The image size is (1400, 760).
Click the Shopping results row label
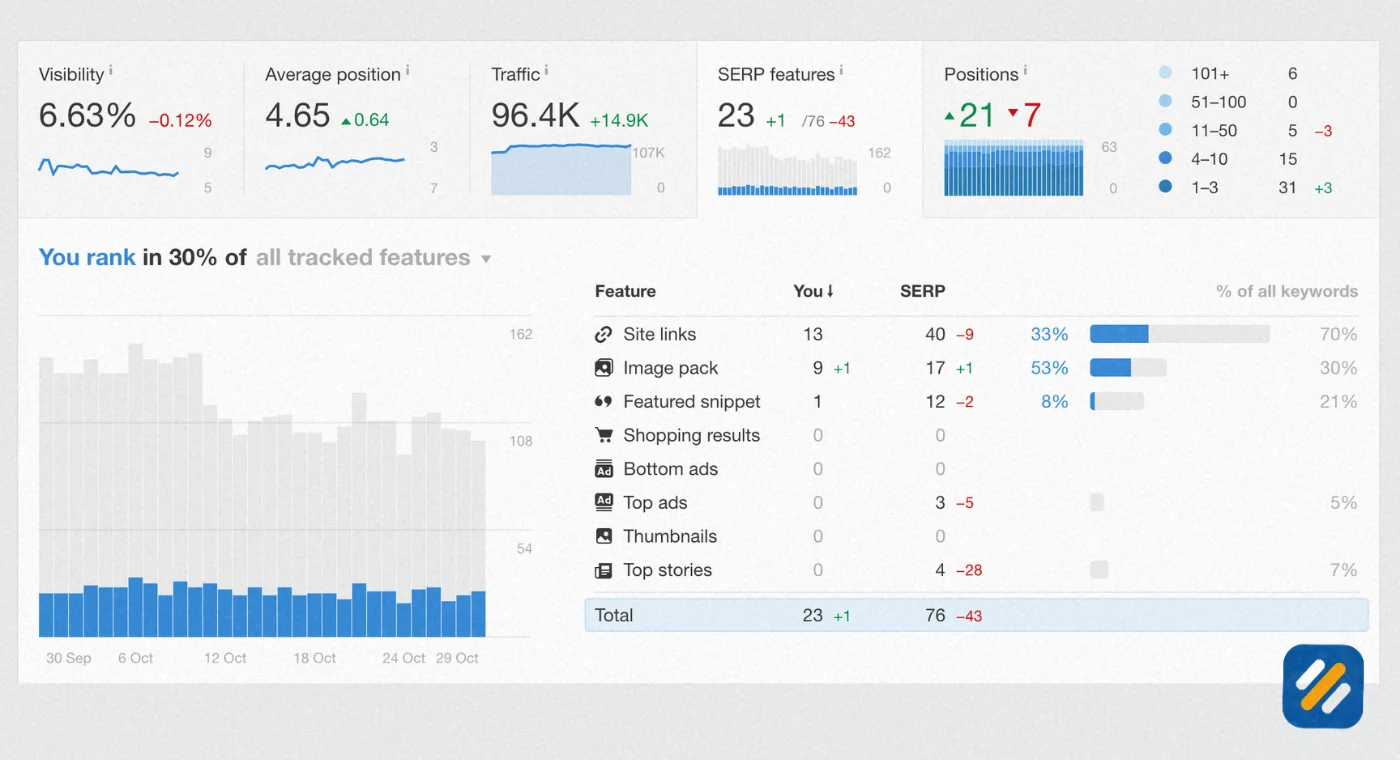[x=691, y=435]
